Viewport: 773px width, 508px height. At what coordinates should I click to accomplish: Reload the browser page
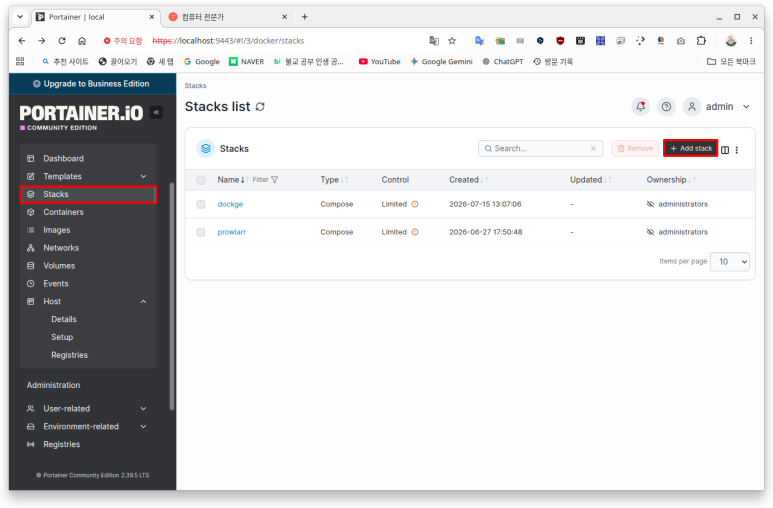pyautogui.click(x=62, y=41)
